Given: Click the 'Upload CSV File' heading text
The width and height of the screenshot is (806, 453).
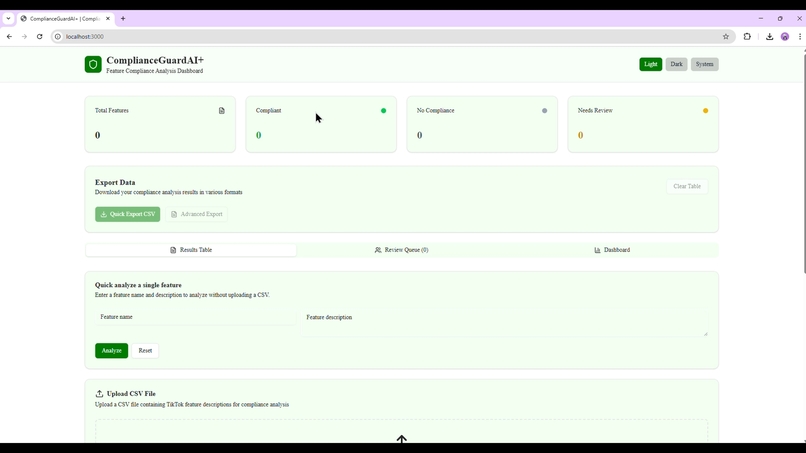Looking at the screenshot, I should [x=131, y=394].
